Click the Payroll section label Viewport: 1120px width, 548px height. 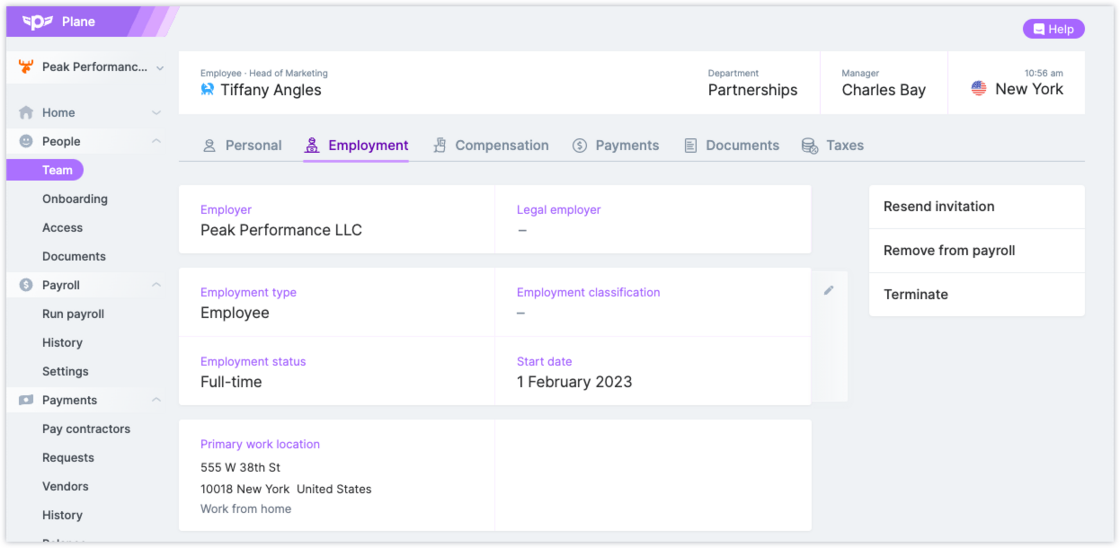(61, 285)
